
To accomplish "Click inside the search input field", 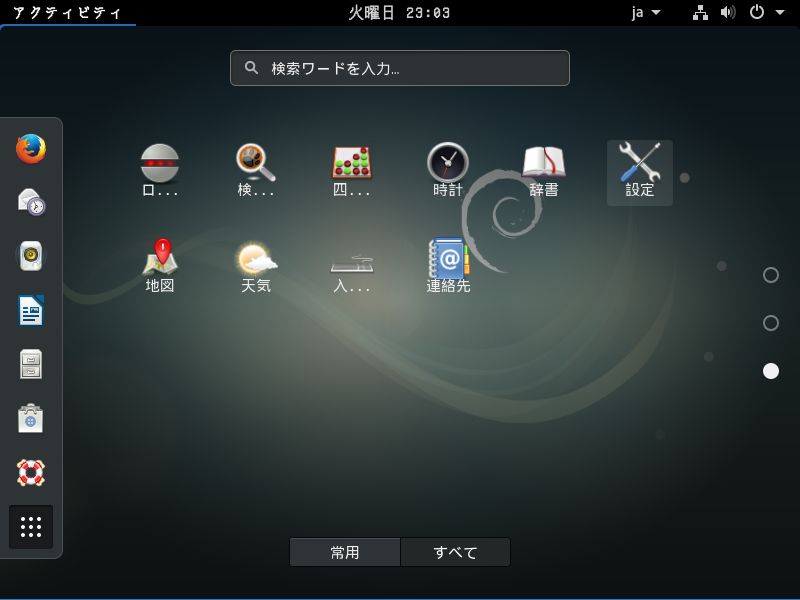I will (x=400, y=67).
